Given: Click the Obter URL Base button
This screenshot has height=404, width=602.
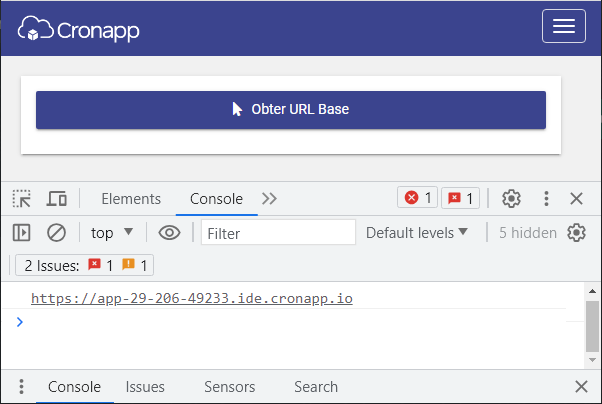Looking at the screenshot, I should [291, 110].
